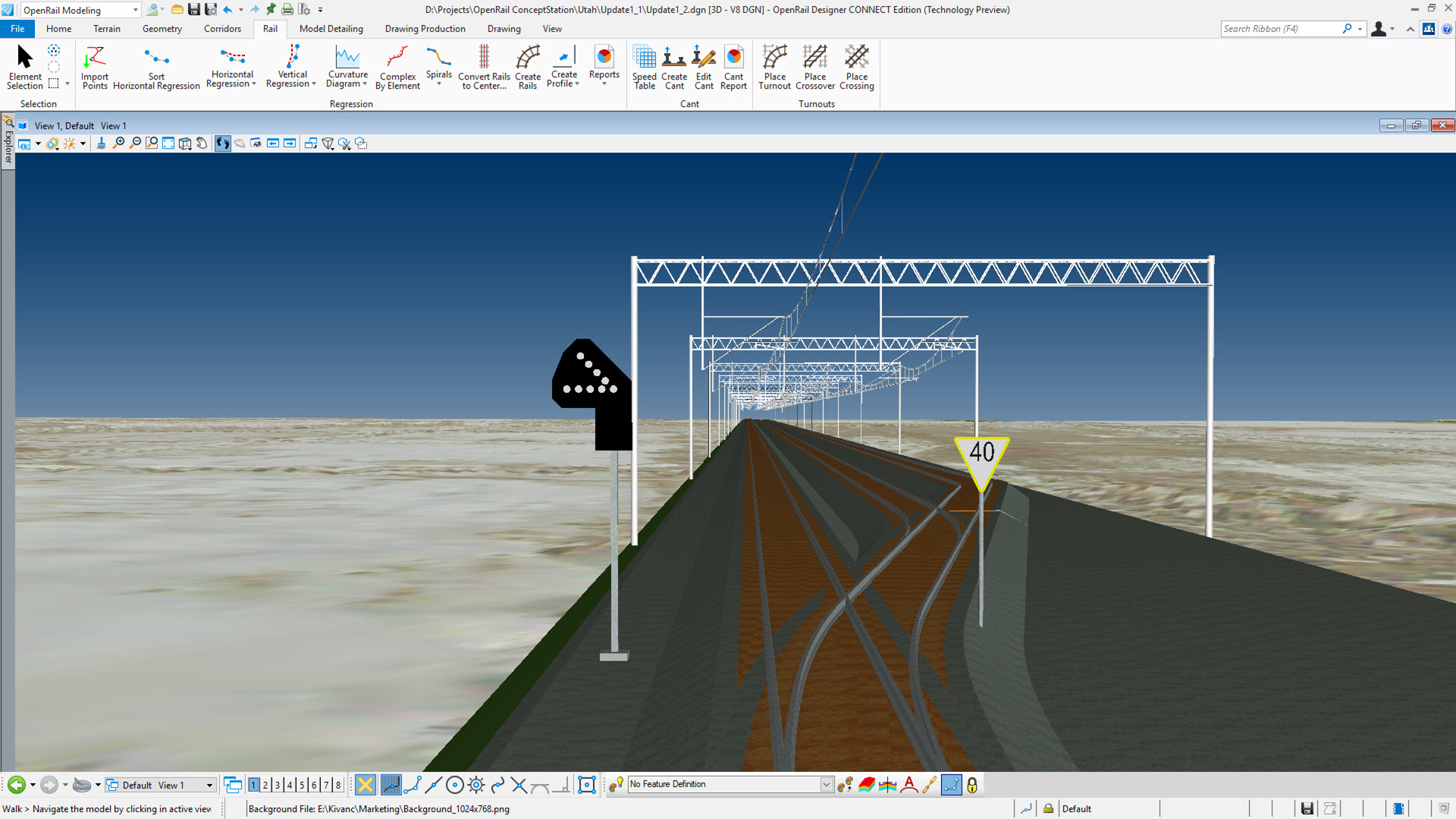Toggle the padlock icon beside feature definition

972,785
